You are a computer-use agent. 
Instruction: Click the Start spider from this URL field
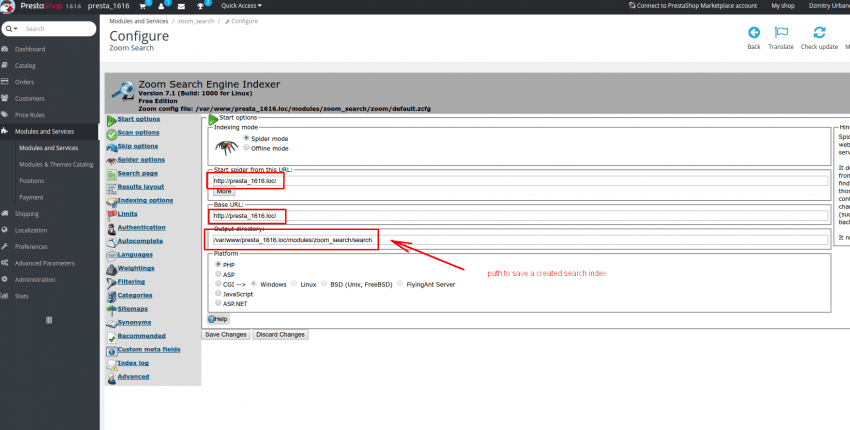(x=519, y=181)
